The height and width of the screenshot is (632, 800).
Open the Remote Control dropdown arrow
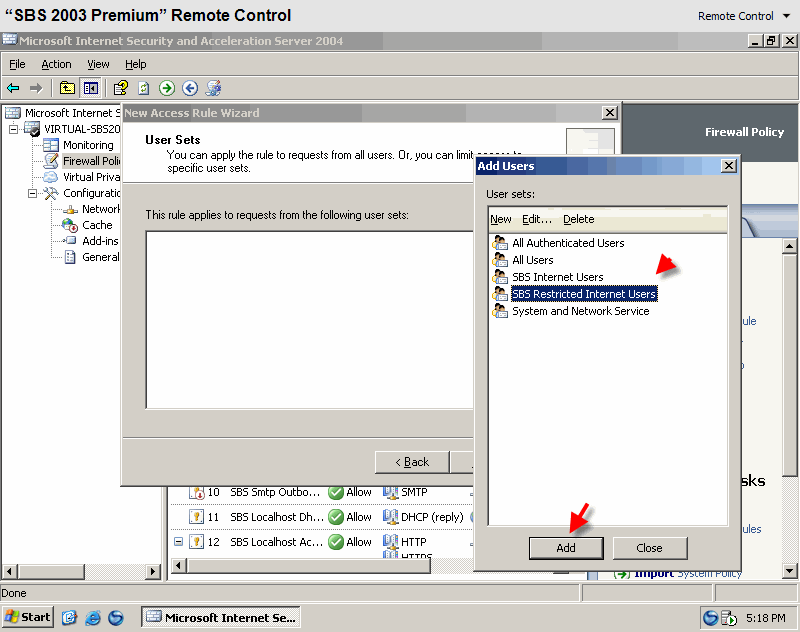[x=786, y=16]
